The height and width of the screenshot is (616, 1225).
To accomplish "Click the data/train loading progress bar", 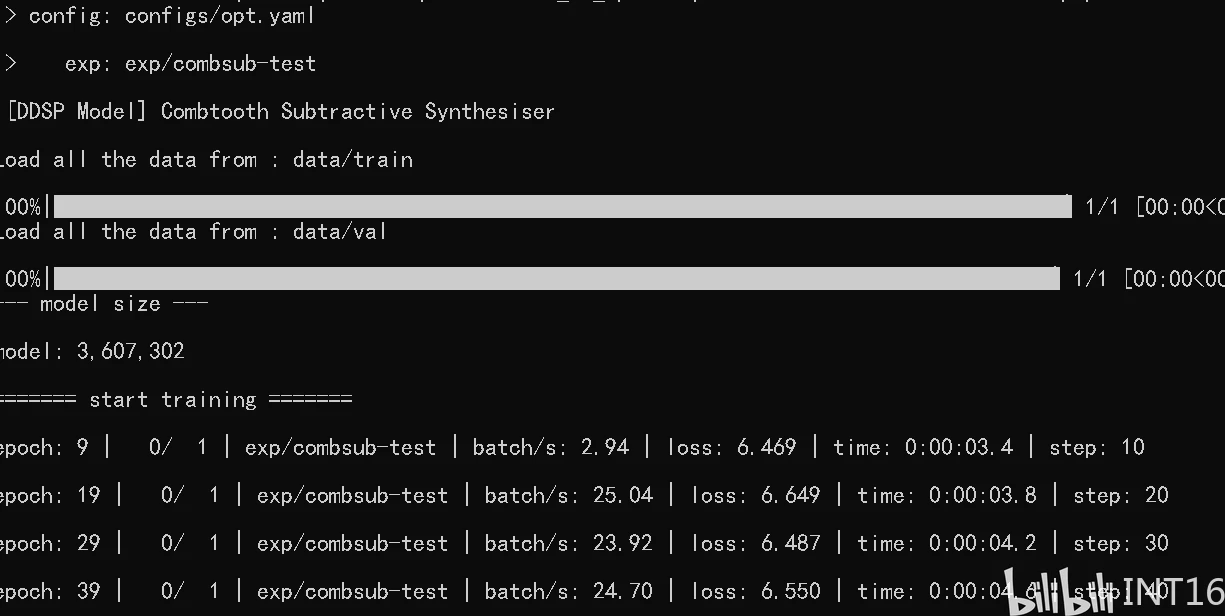I will [x=562, y=207].
